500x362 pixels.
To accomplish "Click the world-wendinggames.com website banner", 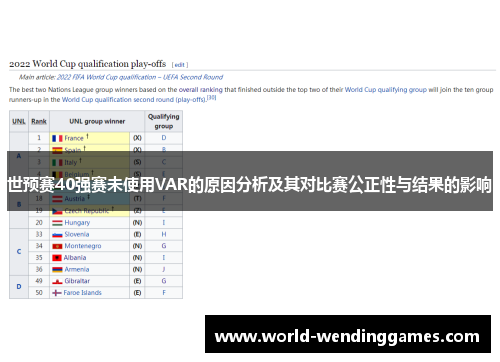I will click(348, 334).
